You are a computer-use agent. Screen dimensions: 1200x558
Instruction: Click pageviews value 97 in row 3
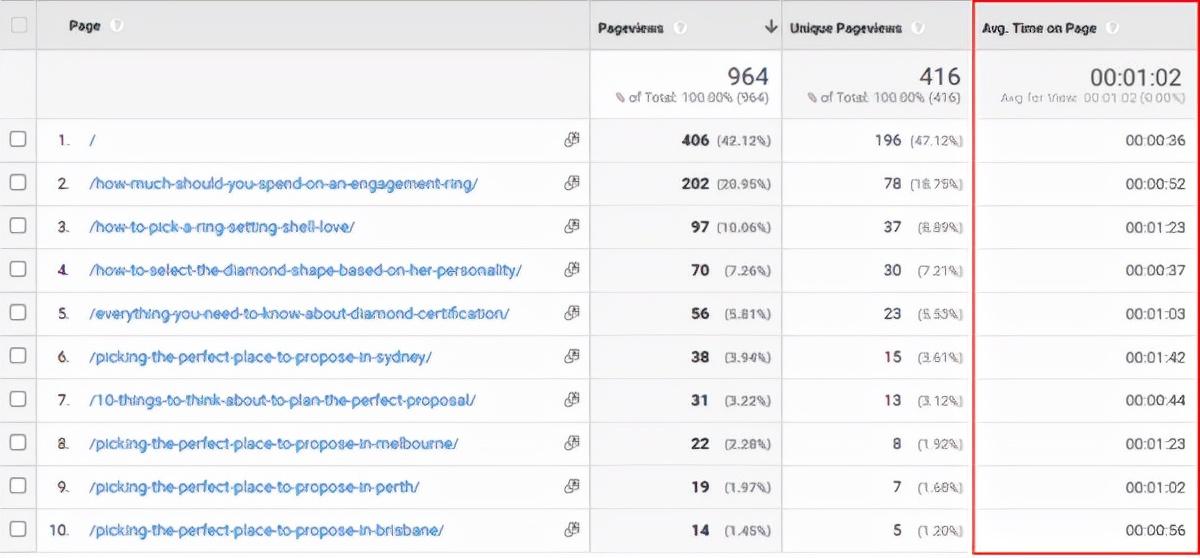pyautogui.click(x=699, y=227)
